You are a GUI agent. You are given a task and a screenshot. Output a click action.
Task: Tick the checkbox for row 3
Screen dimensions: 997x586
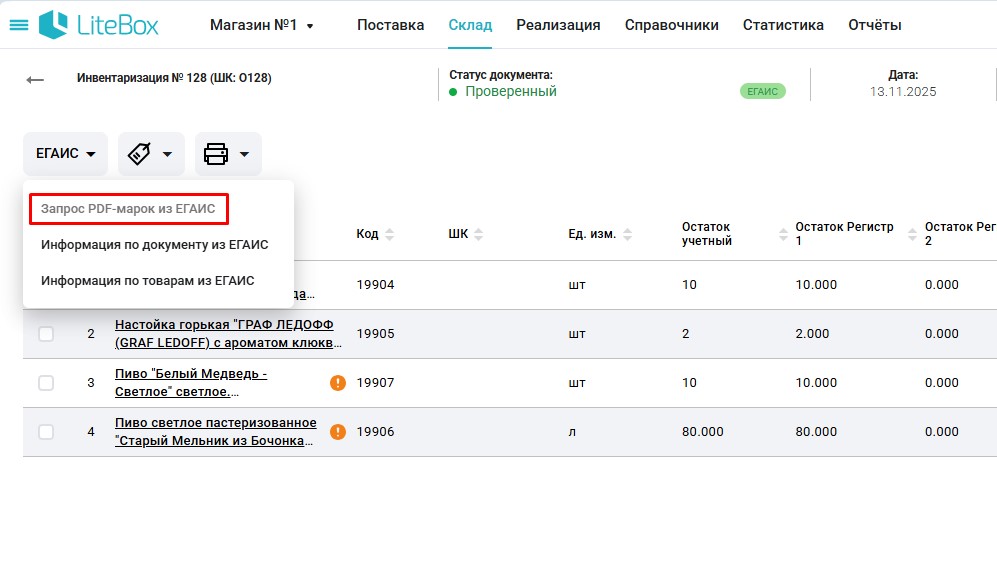[x=46, y=383]
